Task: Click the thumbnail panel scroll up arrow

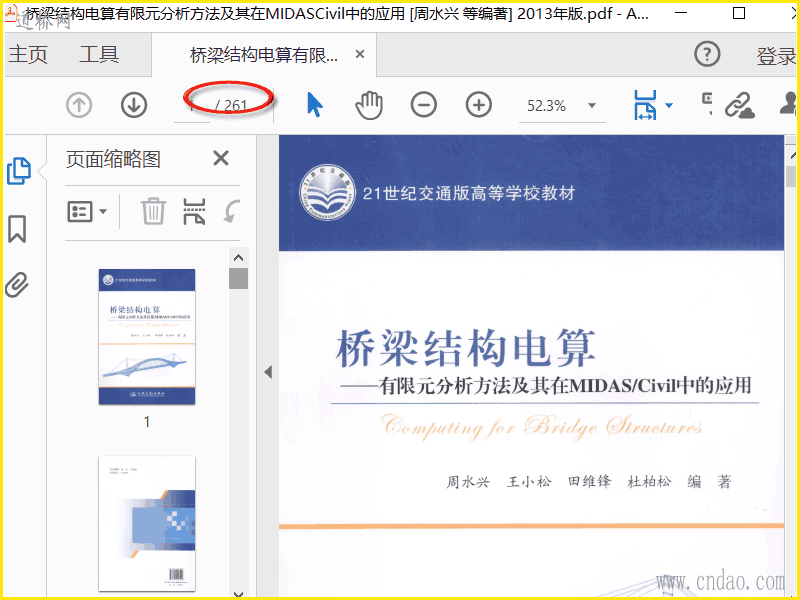Action: [238, 258]
